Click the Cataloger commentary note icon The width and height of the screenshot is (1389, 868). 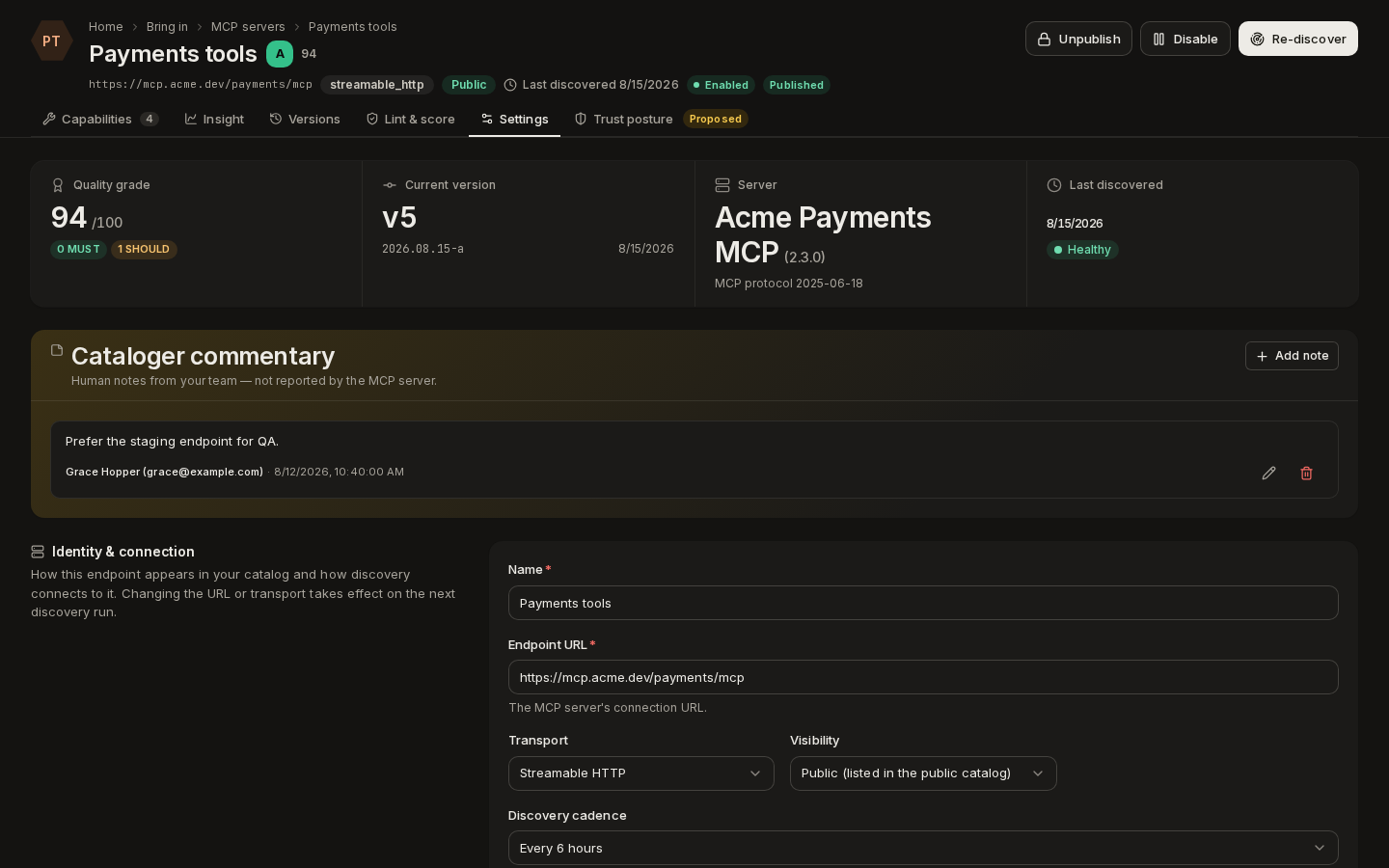pyautogui.click(x=57, y=350)
